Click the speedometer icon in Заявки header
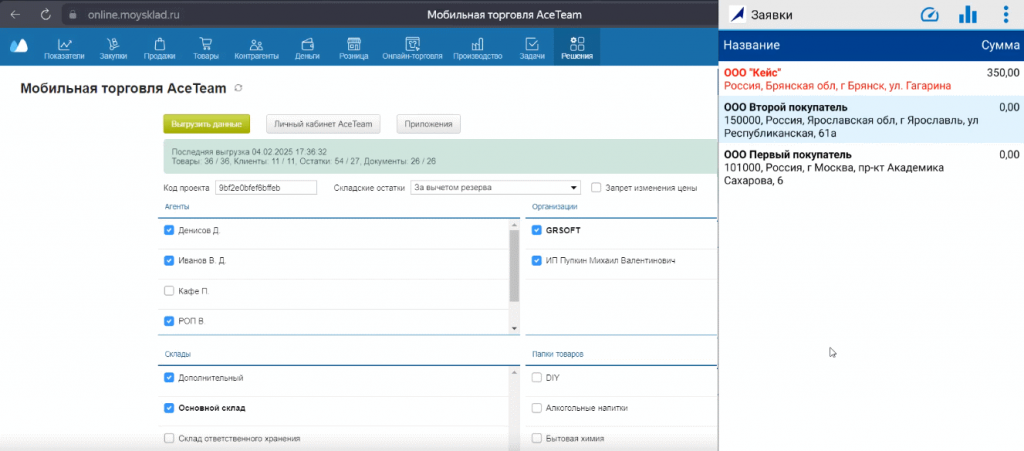The image size is (1024, 451). pyautogui.click(x=930, y=15)
